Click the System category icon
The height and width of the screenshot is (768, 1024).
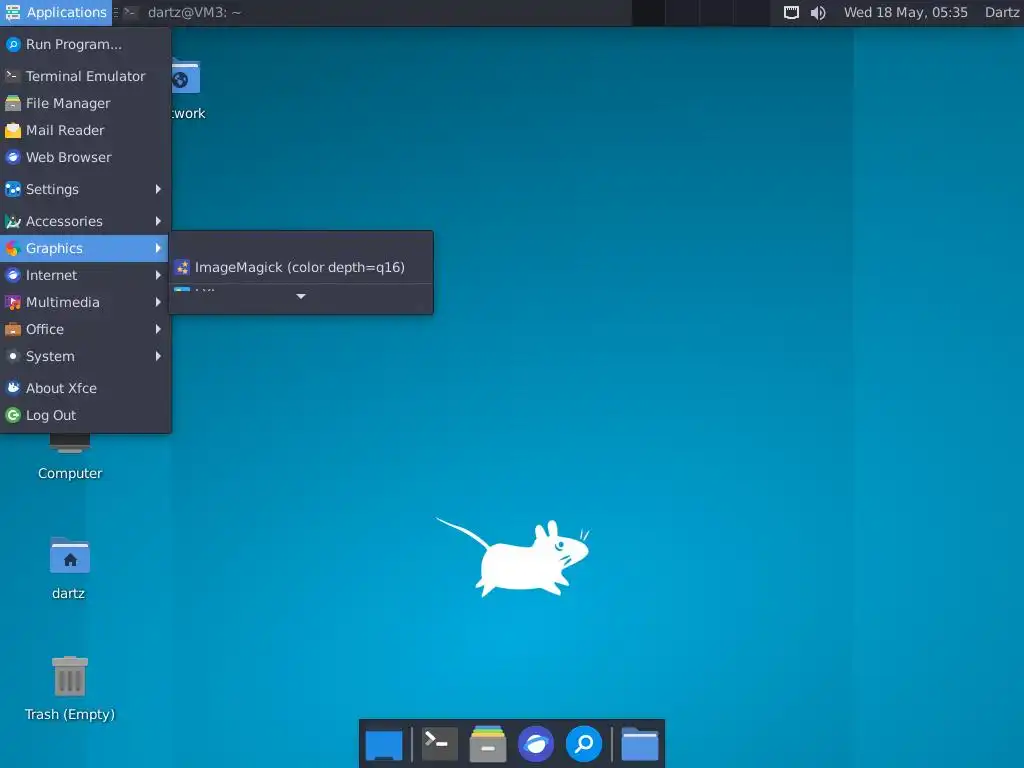(x=13, y=357)
